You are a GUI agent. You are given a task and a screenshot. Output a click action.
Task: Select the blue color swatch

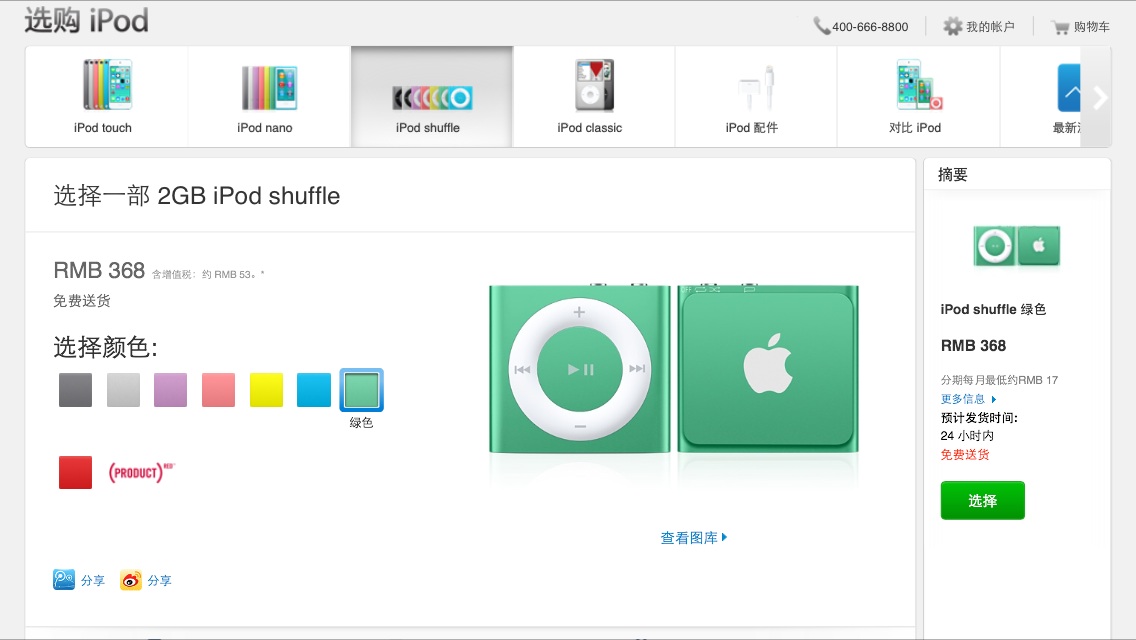(314, 390)
